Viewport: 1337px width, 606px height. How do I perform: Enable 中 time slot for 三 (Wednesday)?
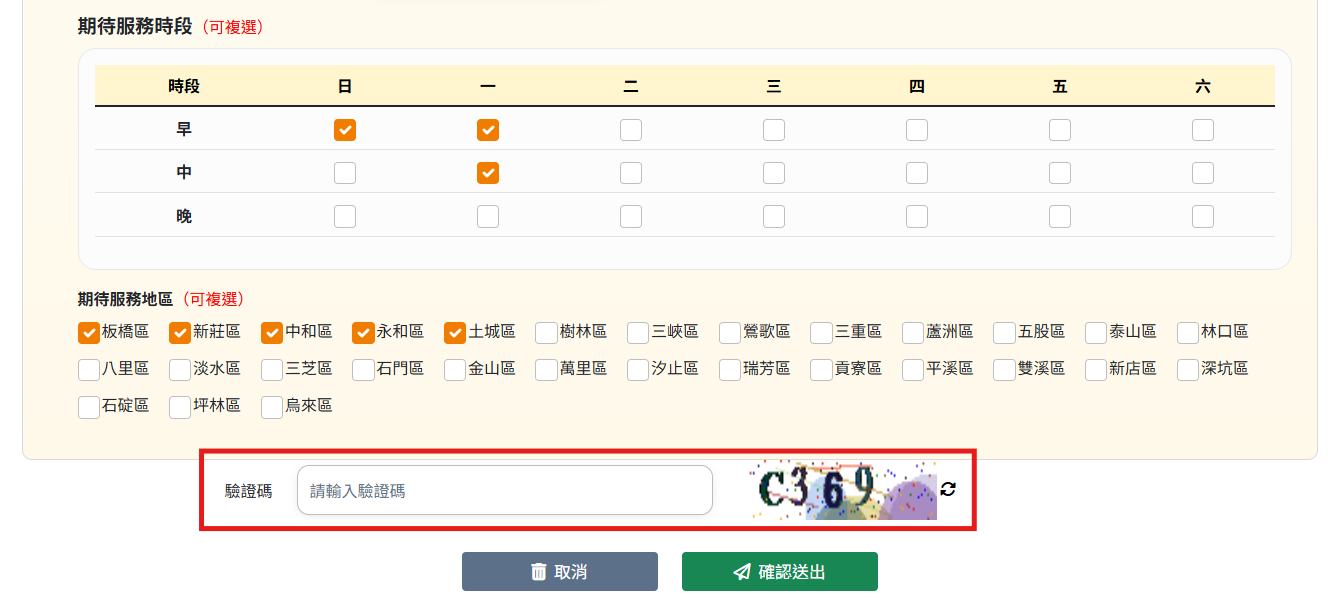click(774, 172)
